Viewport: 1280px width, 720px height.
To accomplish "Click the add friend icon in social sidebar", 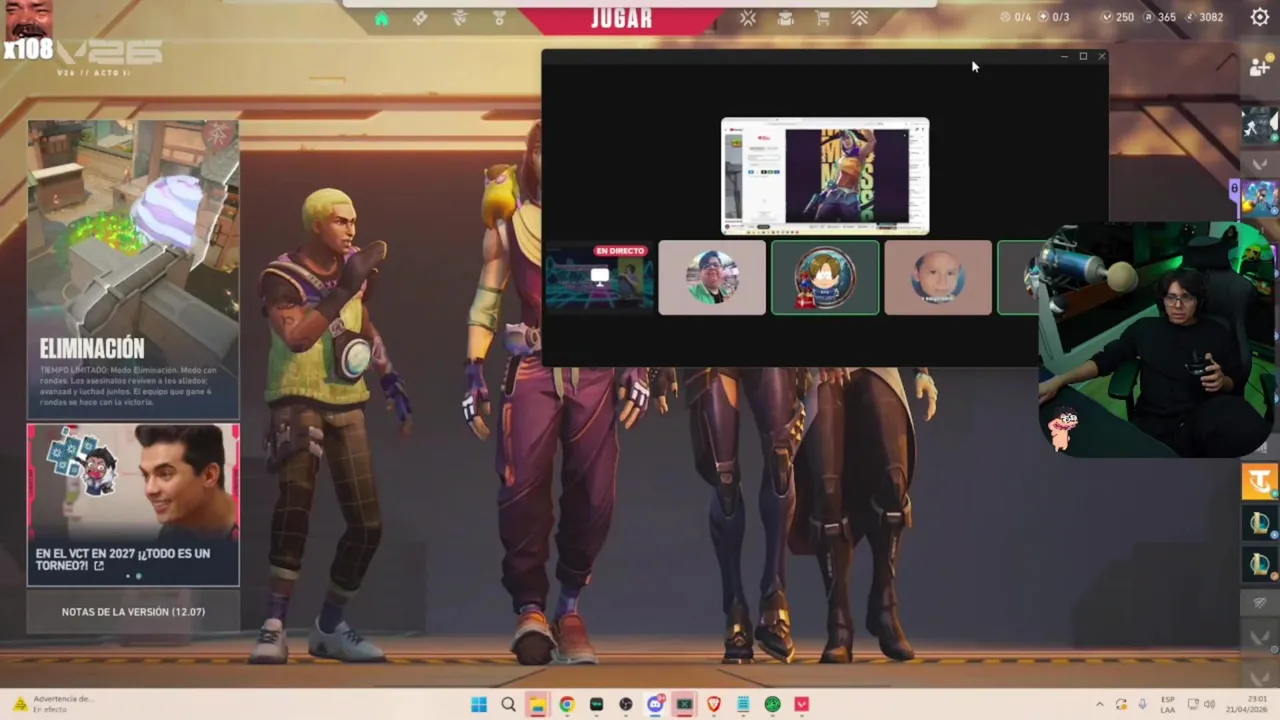I will pos(1260,67).
